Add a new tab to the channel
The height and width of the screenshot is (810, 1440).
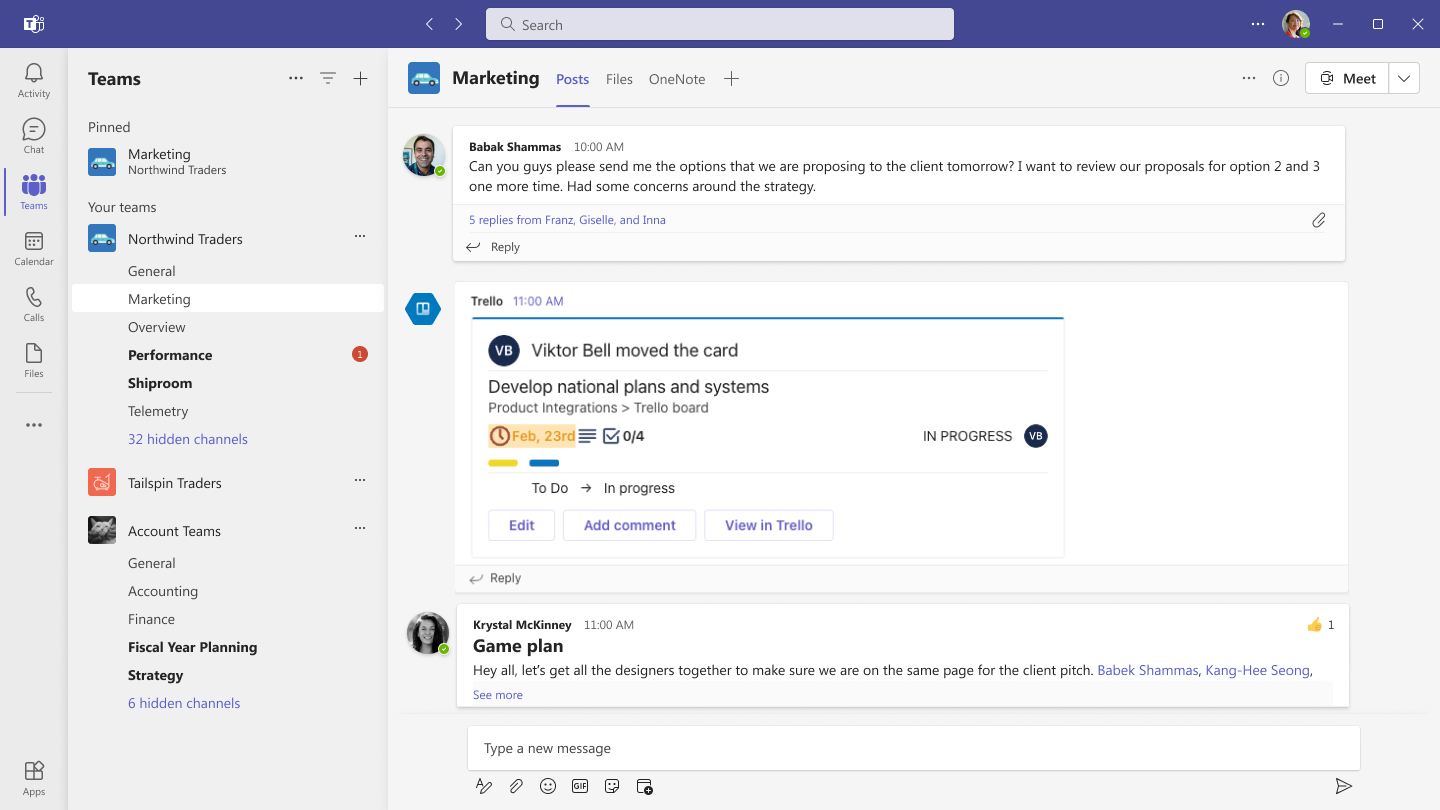point(731,79)
